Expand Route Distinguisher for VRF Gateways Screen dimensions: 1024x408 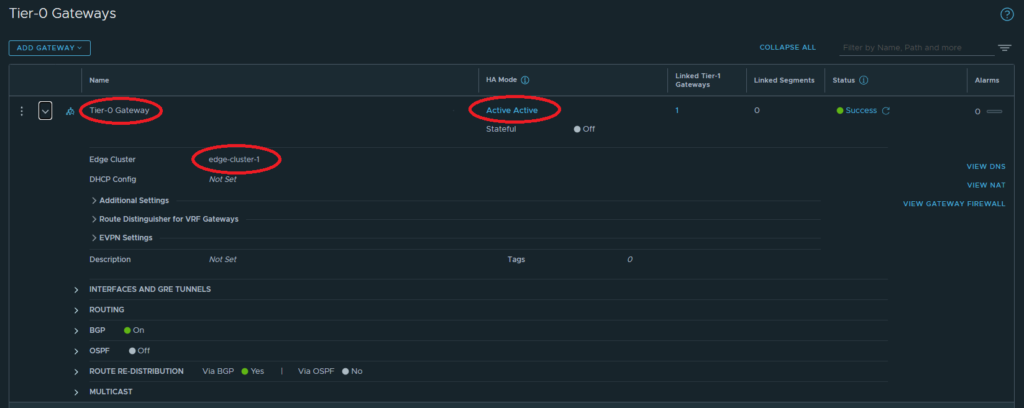click(x=94, y=219)
